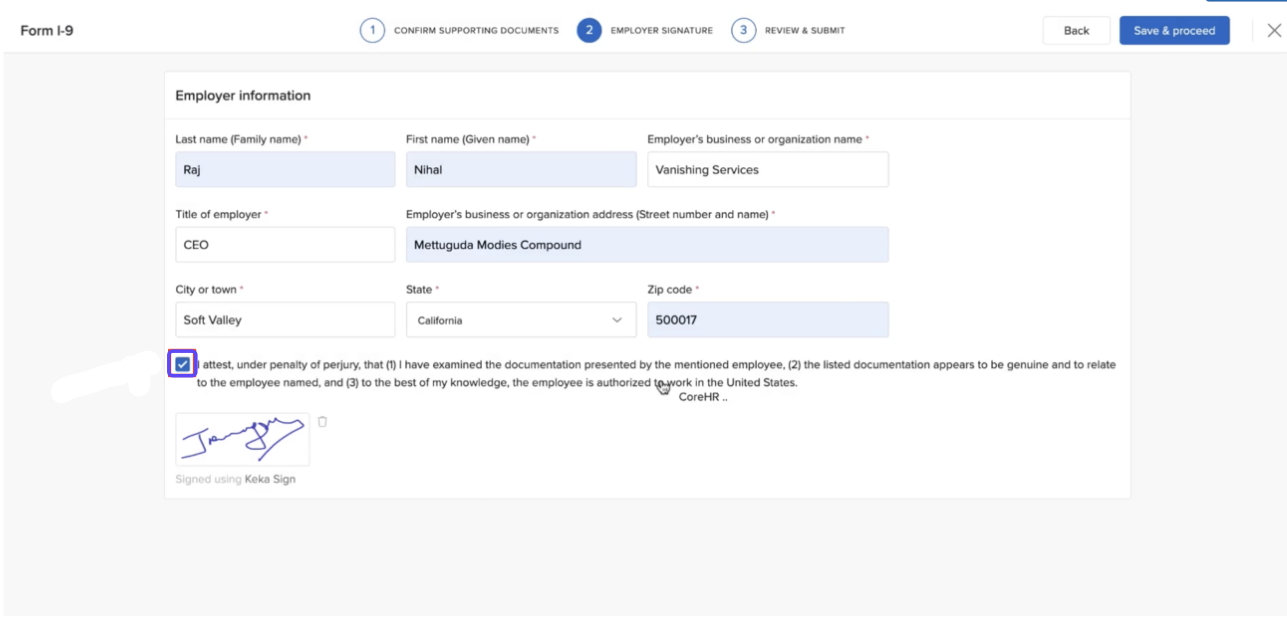Click the employer signature image

(242, 439)
